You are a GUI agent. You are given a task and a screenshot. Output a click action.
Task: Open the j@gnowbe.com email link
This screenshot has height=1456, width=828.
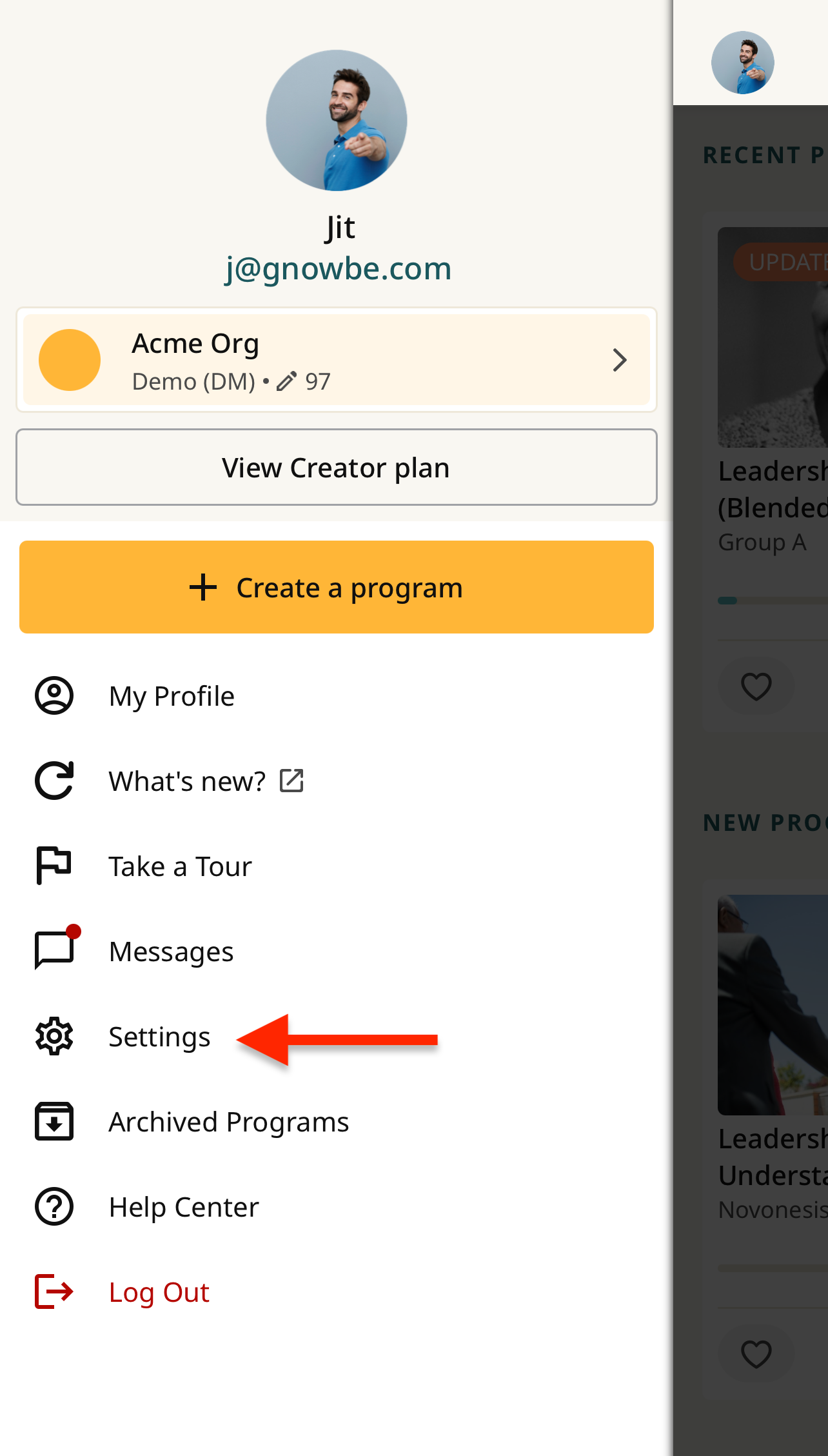tap(338, 268)
